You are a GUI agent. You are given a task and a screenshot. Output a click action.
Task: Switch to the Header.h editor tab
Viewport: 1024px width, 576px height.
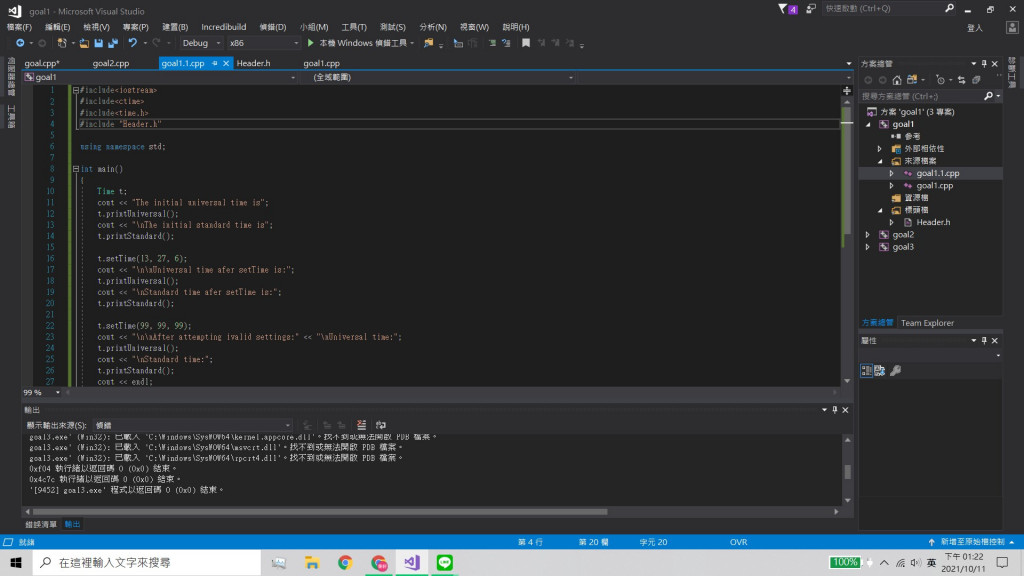[253, 63]
